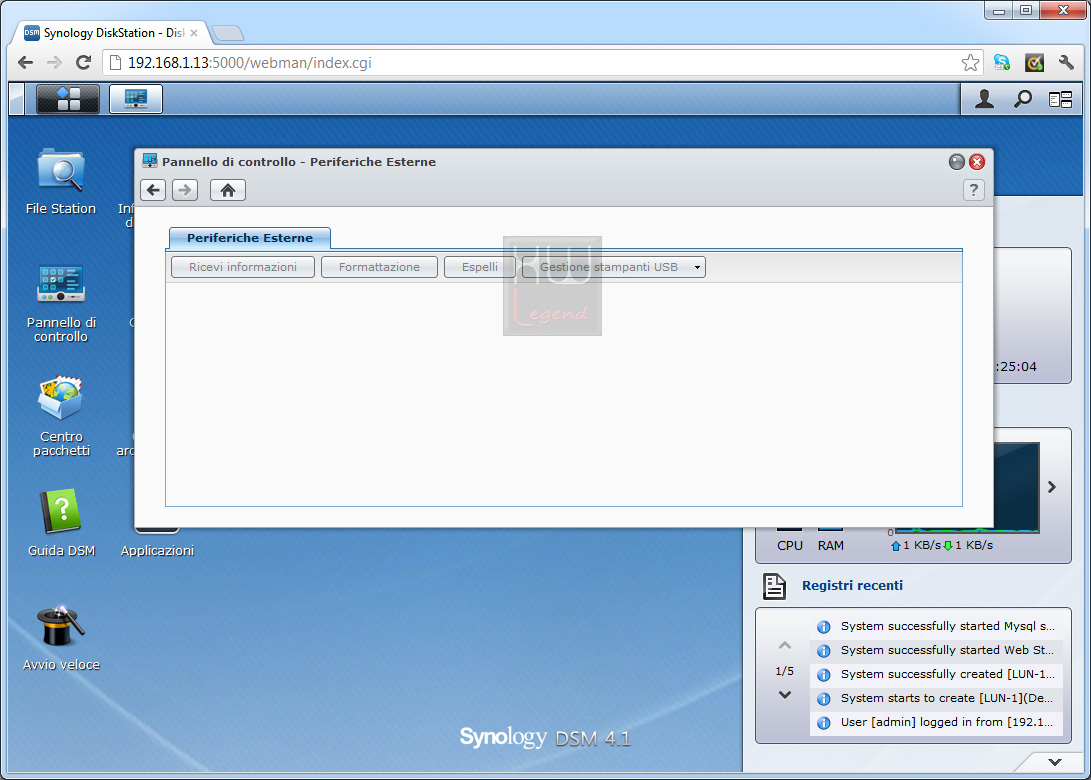Collapse the widget panel bottom chevron

[x=1055, y=762]
